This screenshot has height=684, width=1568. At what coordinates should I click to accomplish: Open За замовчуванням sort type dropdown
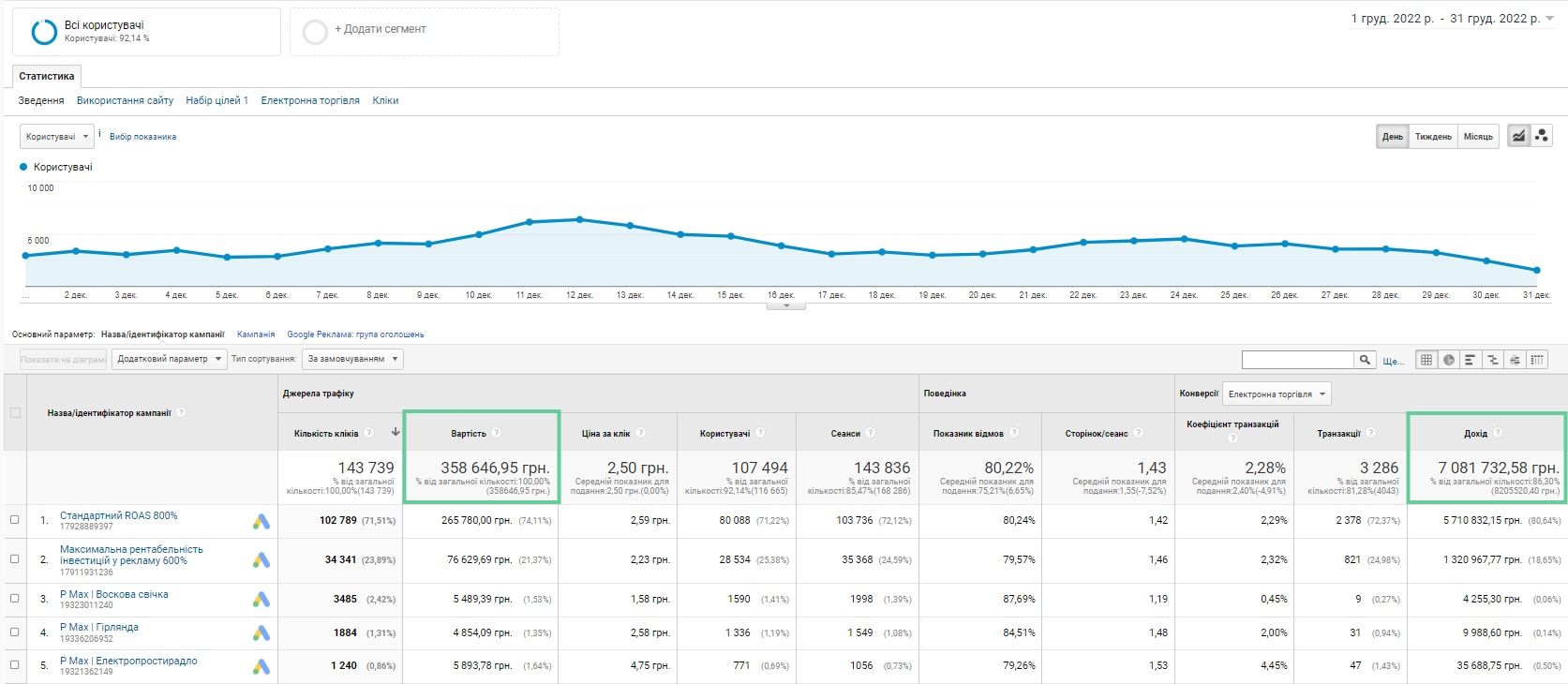pos(352,359)
